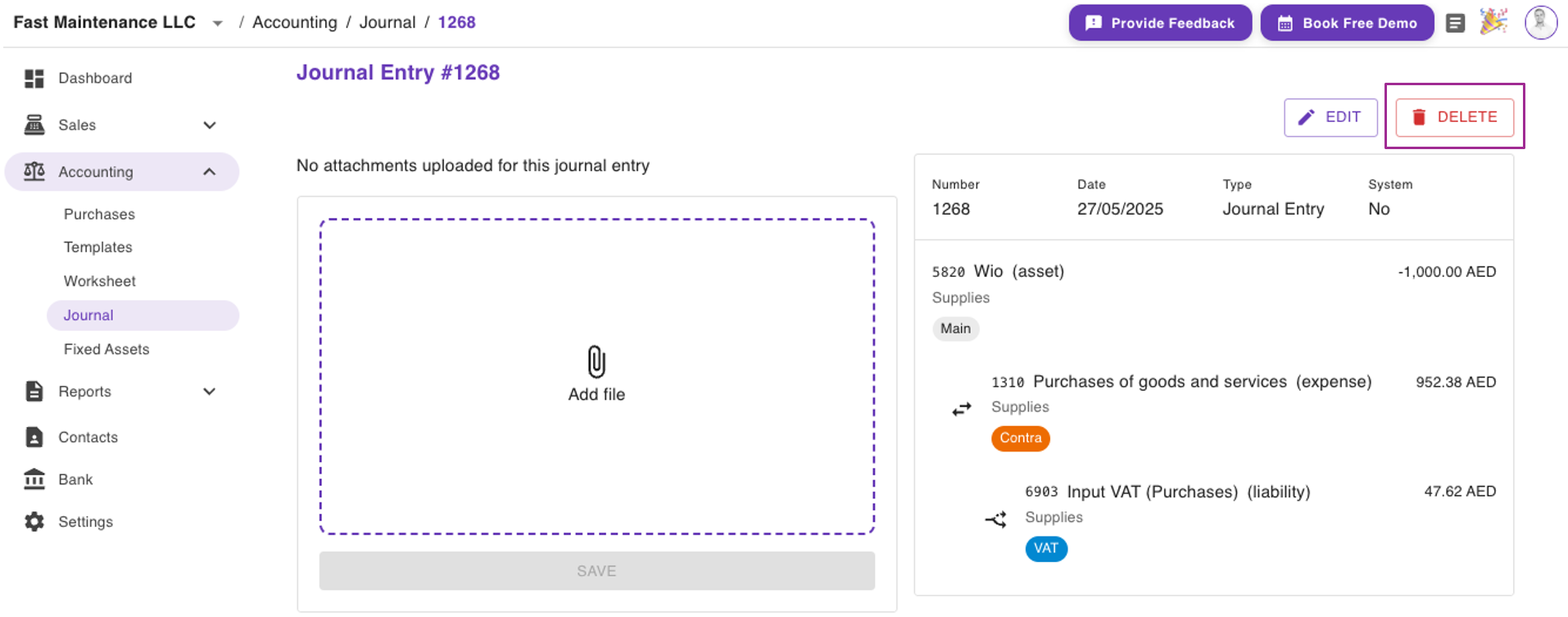Click the Journal breadcrumb link
1568x617 pixels.
point(387,23)
